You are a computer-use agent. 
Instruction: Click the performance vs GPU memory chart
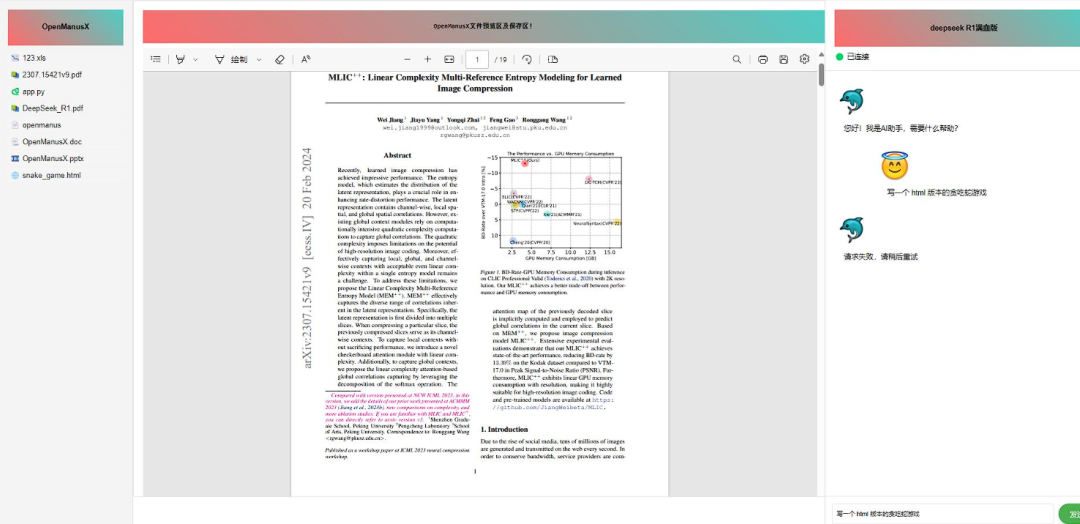point(552,207)
